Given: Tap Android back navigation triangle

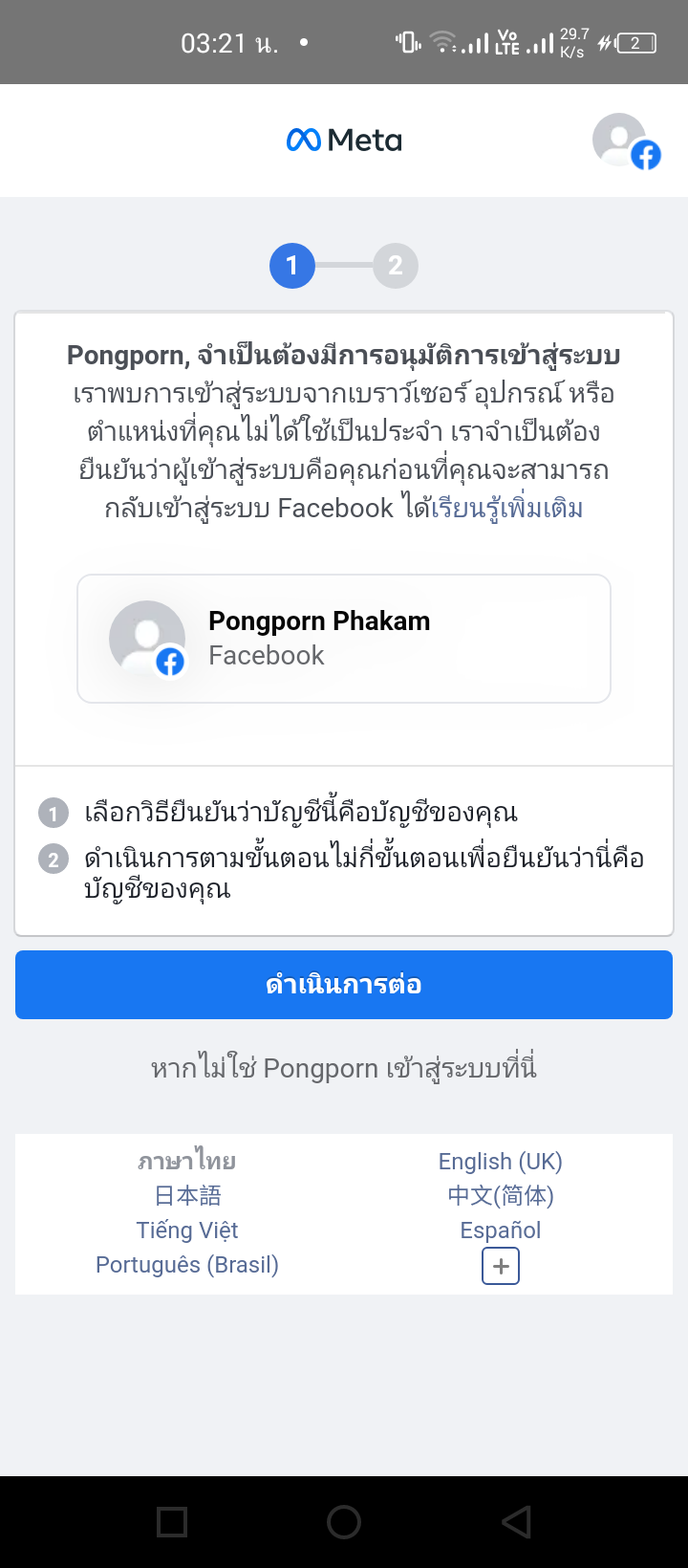Looking at the screenshot, I should 516,1521.
